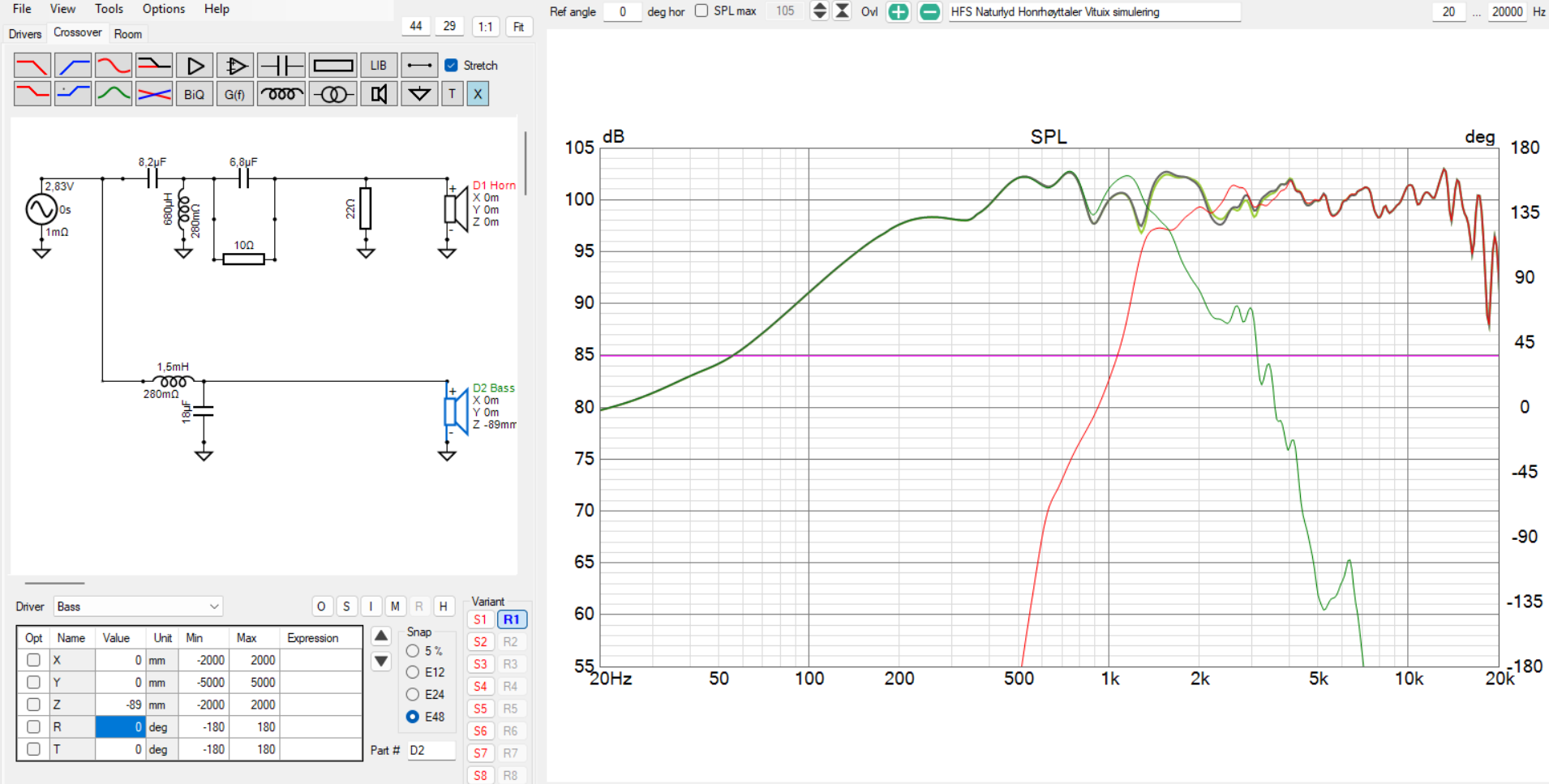The image size is (1549, 784).
Task: Add a capacitor component
Action: (x=281, y=65)
